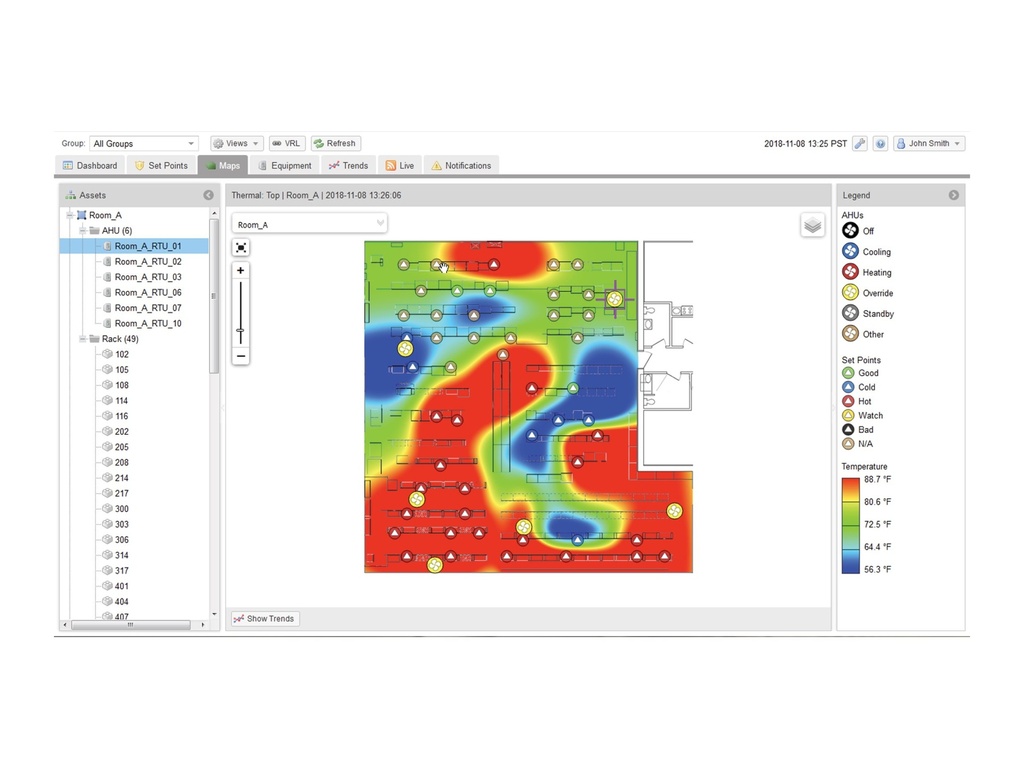Click the fit-to-view icon beside the map
Viewport: 1024px width, 768px height.
(240, 247)
